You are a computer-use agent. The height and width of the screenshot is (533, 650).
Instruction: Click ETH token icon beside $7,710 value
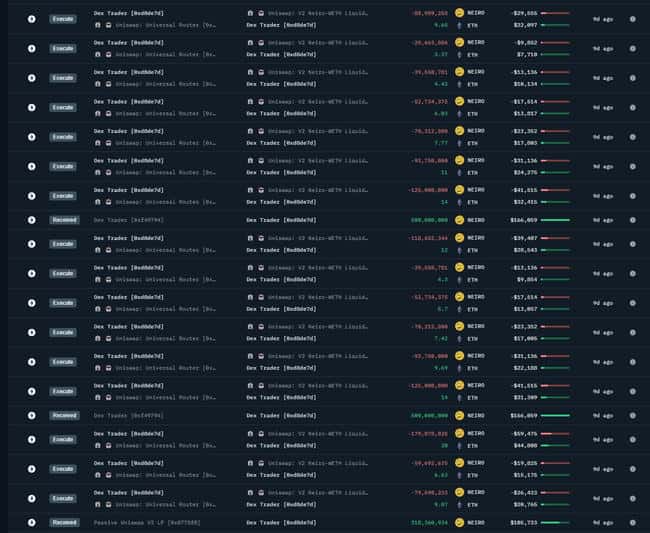pyautogui.click(x=459, y=54)
